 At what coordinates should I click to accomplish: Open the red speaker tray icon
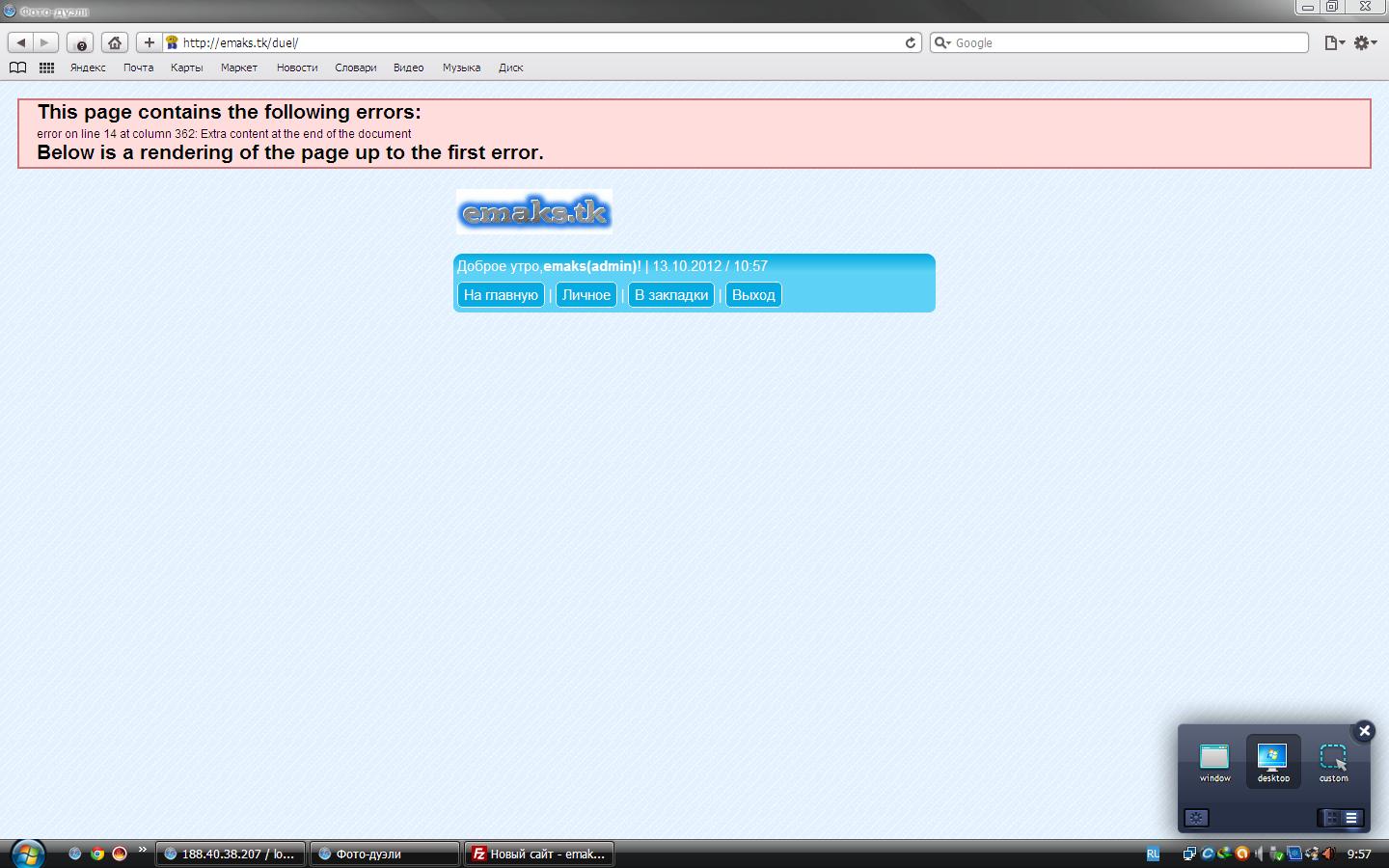[1329, 854]
